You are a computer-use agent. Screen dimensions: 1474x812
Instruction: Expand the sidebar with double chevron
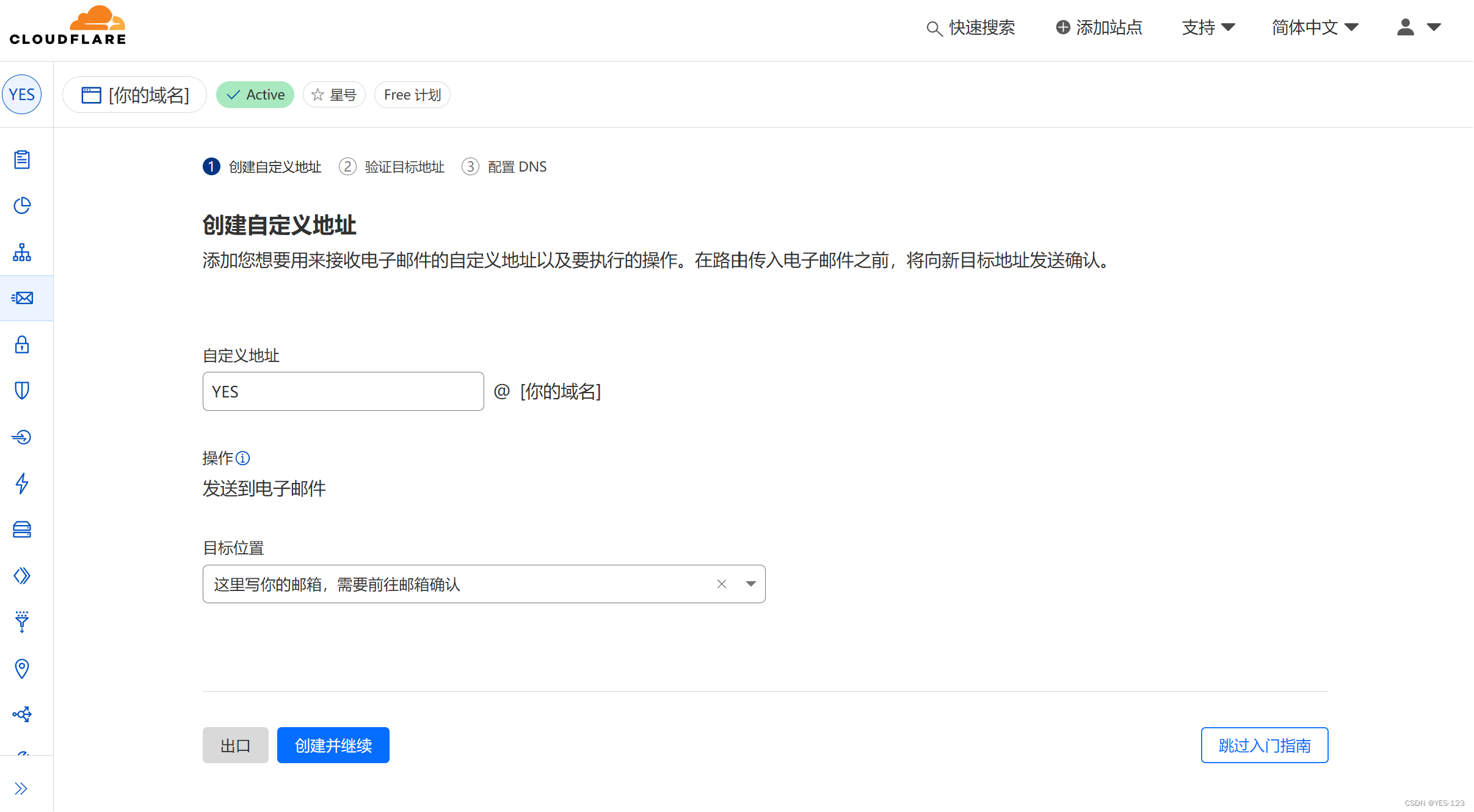tap(21, 788)
